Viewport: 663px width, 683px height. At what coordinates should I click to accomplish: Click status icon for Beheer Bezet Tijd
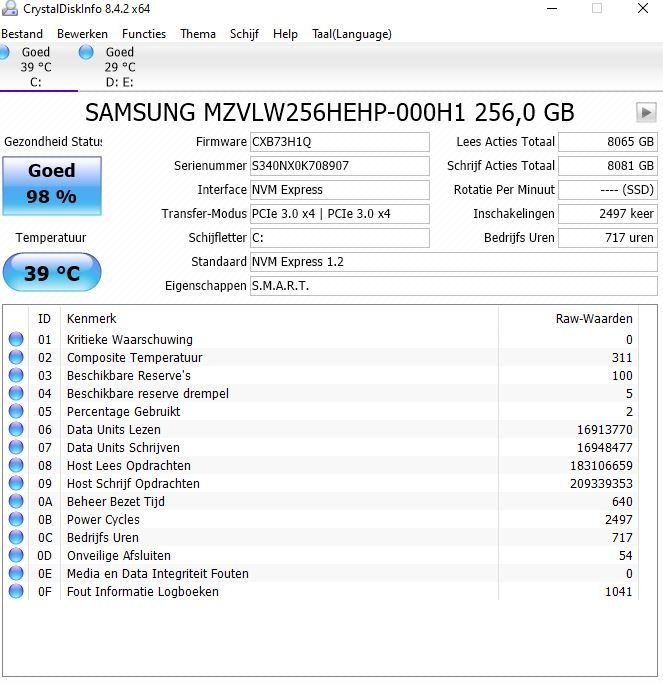[x=16, y=501]
